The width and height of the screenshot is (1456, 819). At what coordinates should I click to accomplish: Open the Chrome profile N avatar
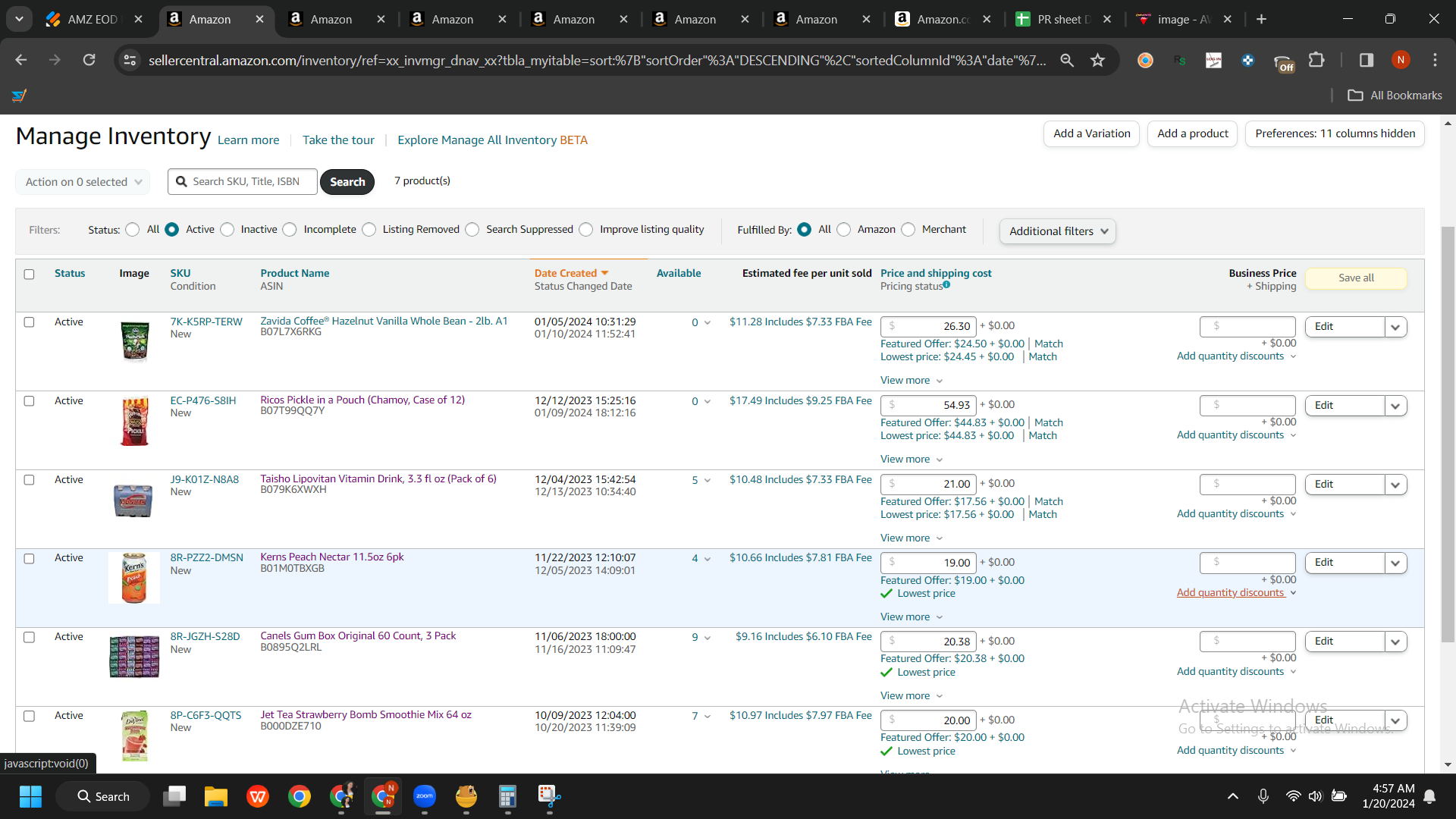pos(1401,60)
